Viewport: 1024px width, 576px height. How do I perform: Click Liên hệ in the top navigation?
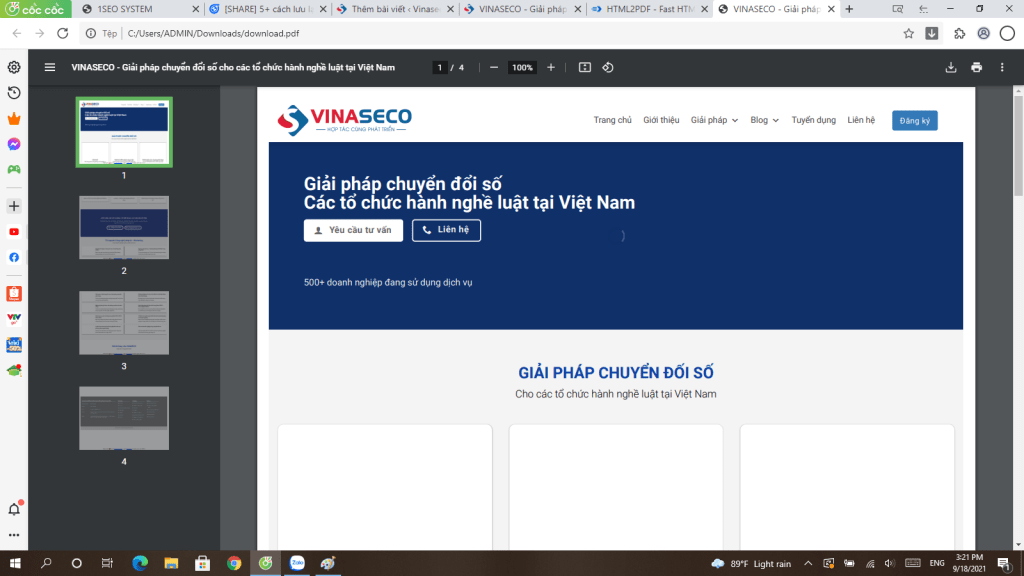(861, 120)
